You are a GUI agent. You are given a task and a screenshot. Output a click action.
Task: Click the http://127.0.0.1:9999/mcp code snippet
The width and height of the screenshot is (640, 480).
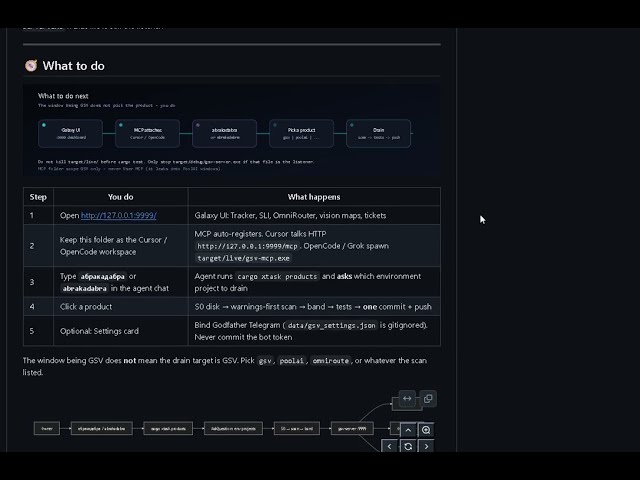point(247,246)
